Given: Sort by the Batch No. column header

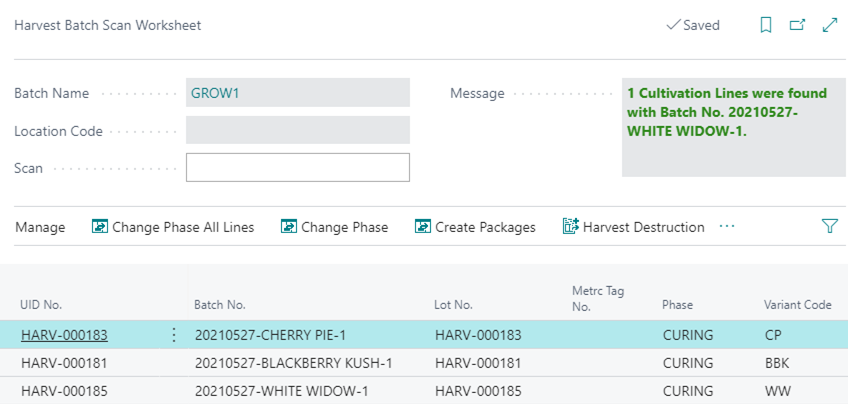Looking at the screenshot, I should point(220,305).
